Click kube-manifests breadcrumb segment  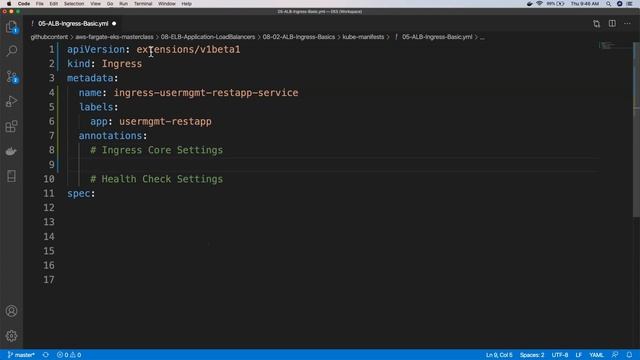(363, 37)
